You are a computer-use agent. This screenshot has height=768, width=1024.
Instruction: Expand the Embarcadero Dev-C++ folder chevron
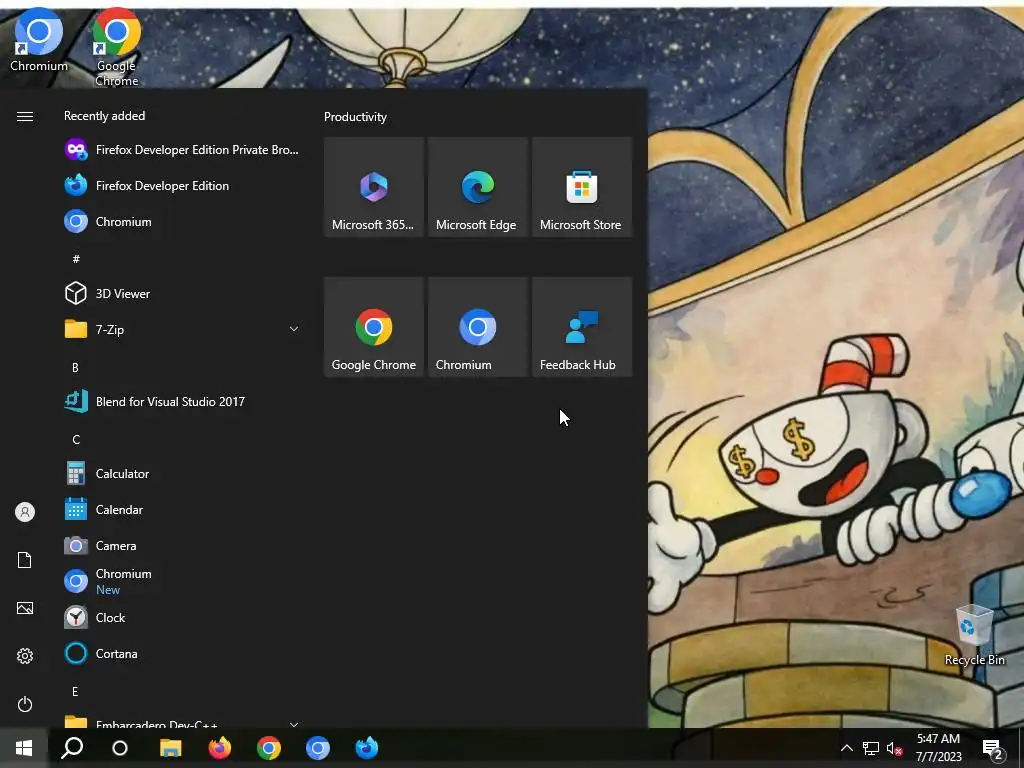point(294,724)
